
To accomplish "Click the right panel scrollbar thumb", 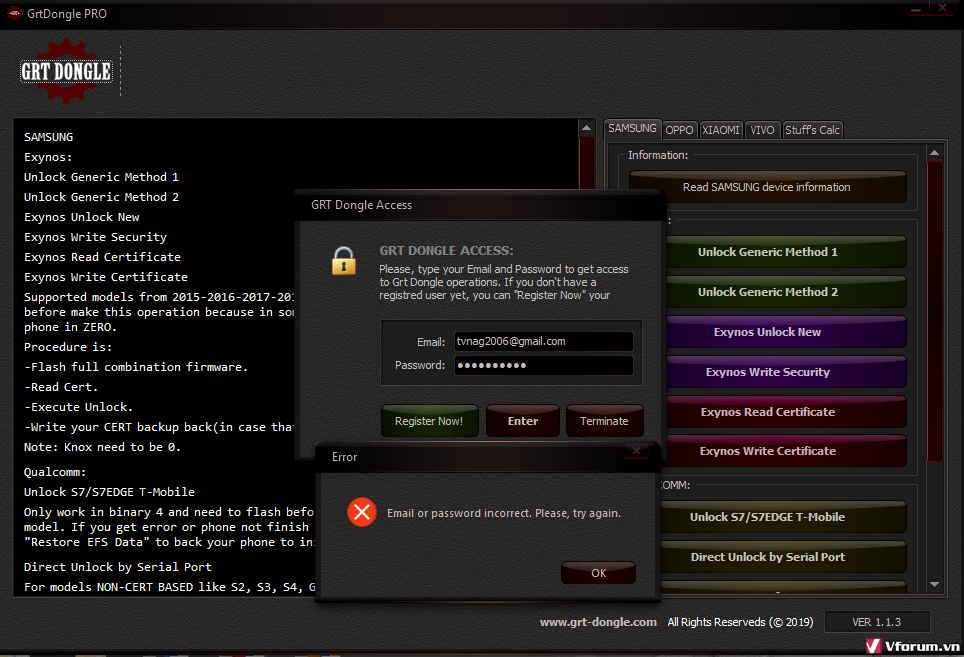I will coord(934,310).
